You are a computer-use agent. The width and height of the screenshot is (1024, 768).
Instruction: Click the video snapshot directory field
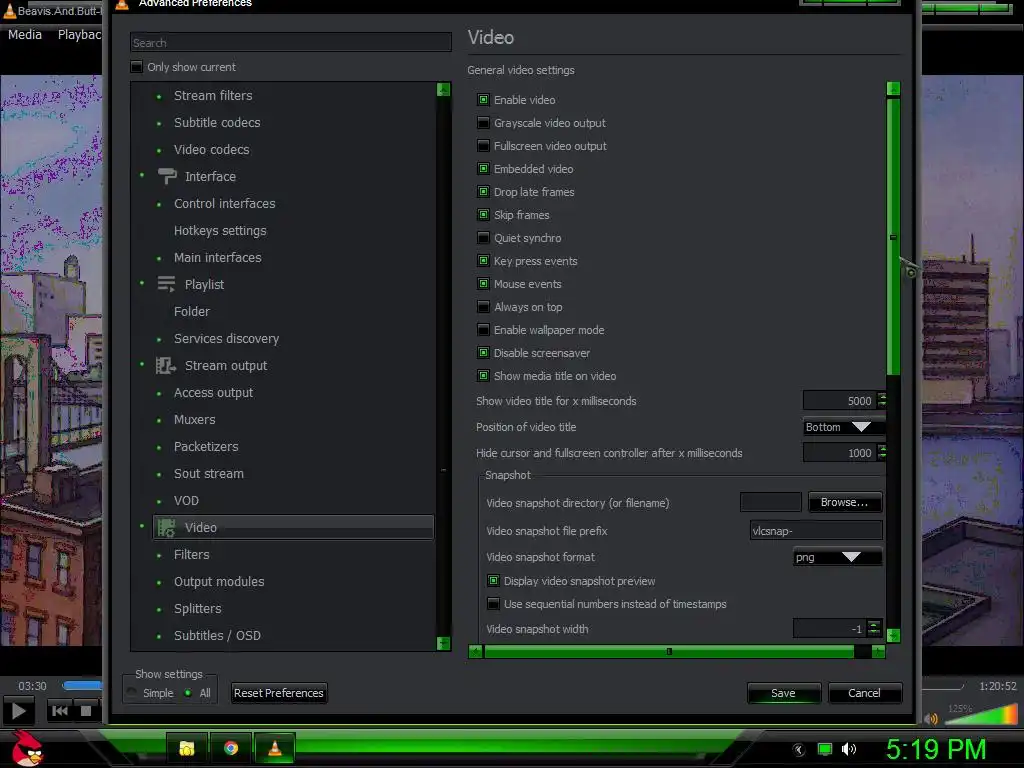click(770, 502)
